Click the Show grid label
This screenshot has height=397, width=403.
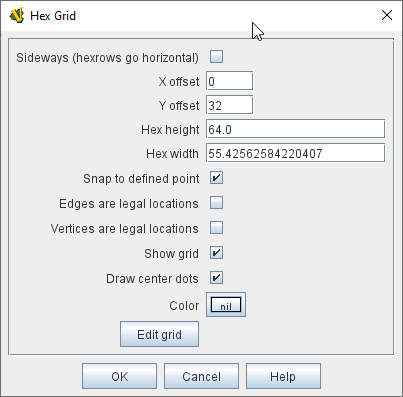point(171,254)
